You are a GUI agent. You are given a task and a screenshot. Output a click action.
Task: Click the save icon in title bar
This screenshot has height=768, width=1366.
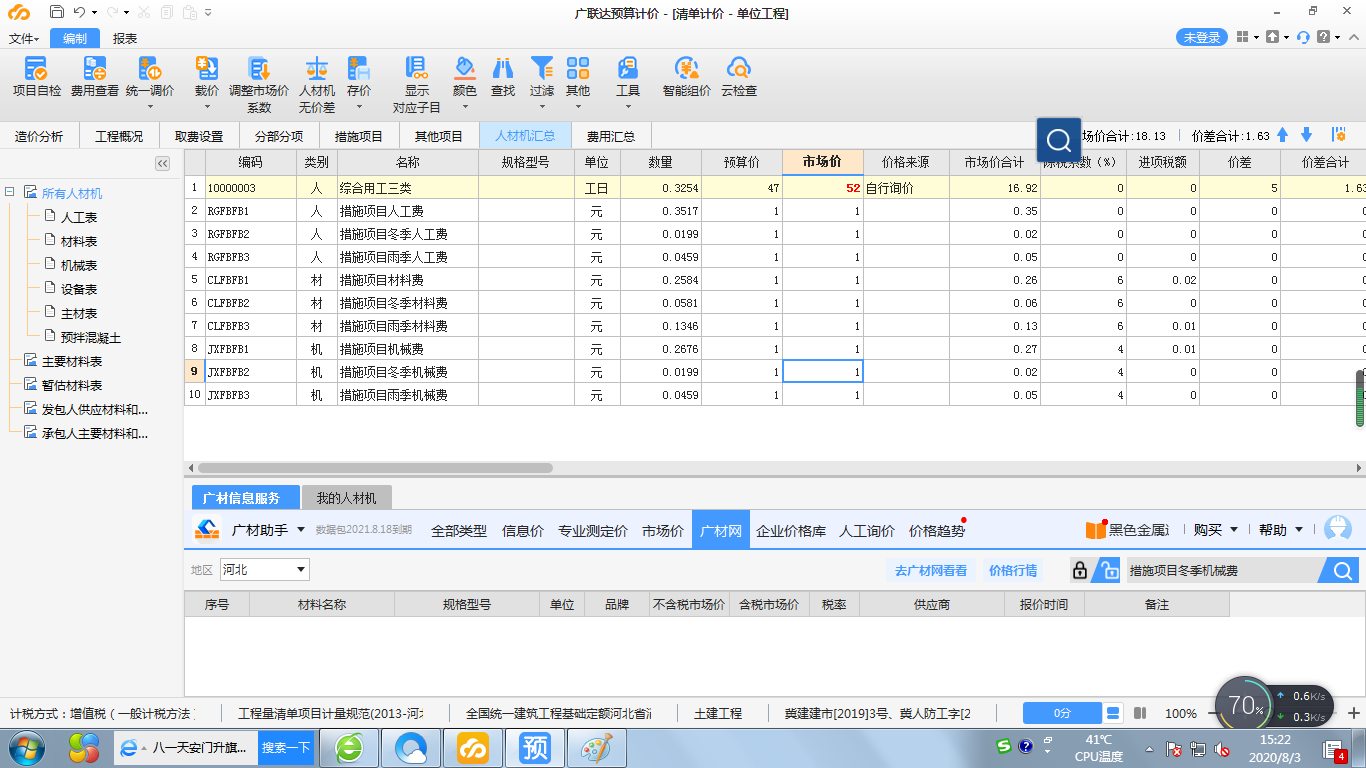[56, 12]
